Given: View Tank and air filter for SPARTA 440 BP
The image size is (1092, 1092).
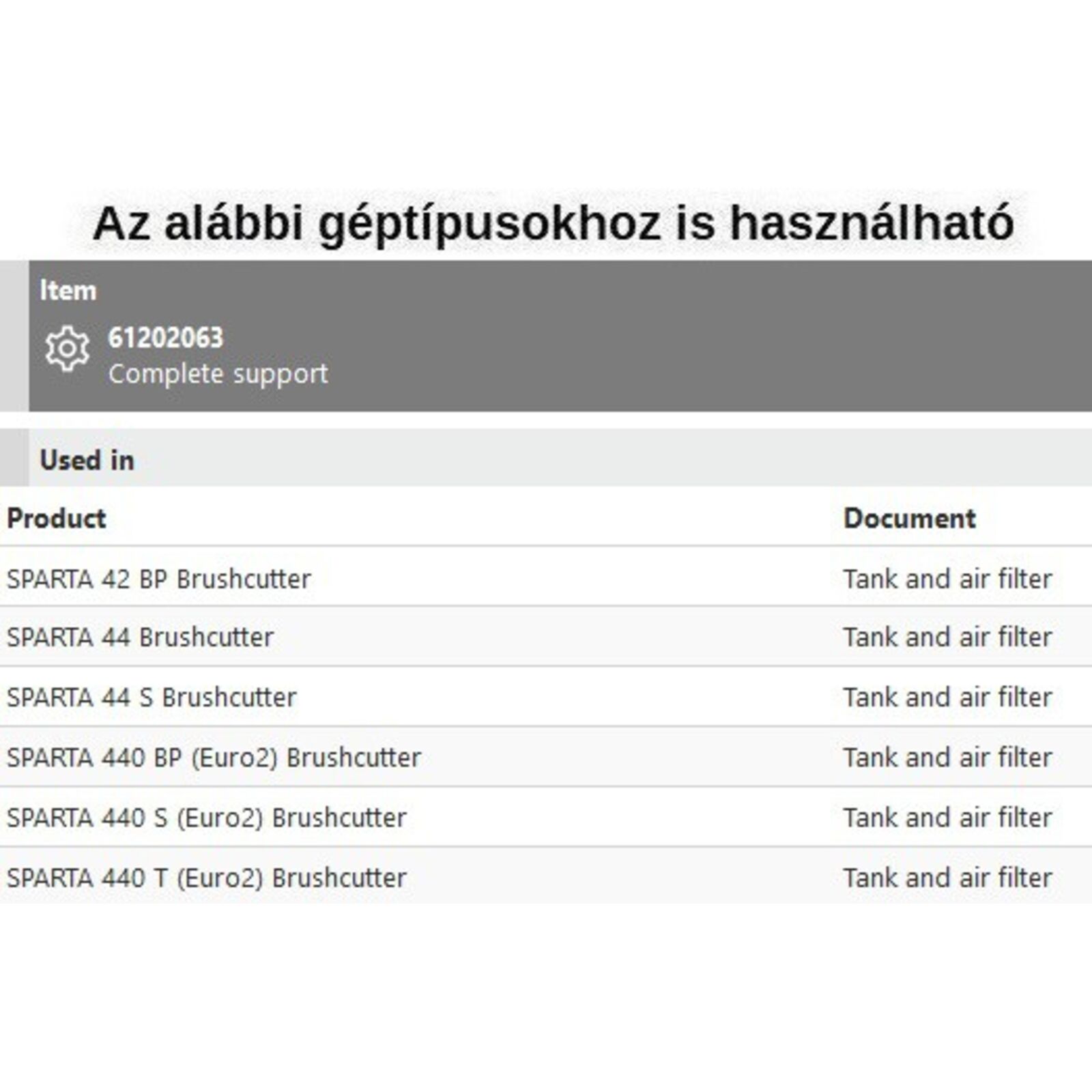Looking at the screenshot, I should tap(947, 758).
